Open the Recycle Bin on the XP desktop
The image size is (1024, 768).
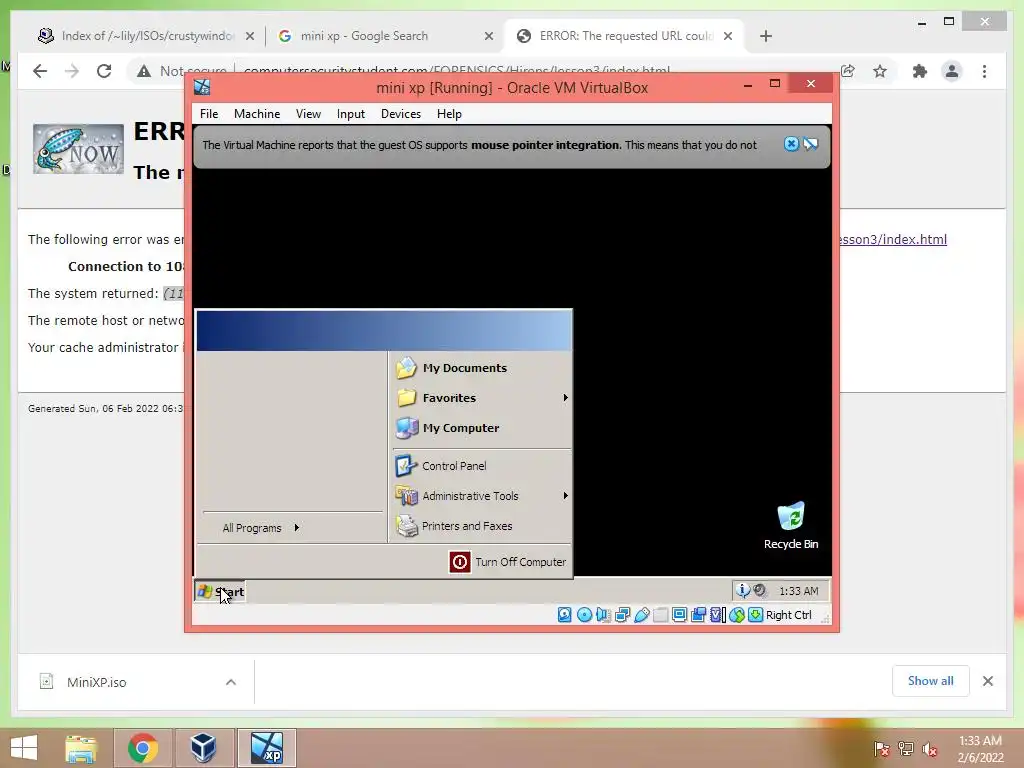pyautogui.click(x=791, y=526)
